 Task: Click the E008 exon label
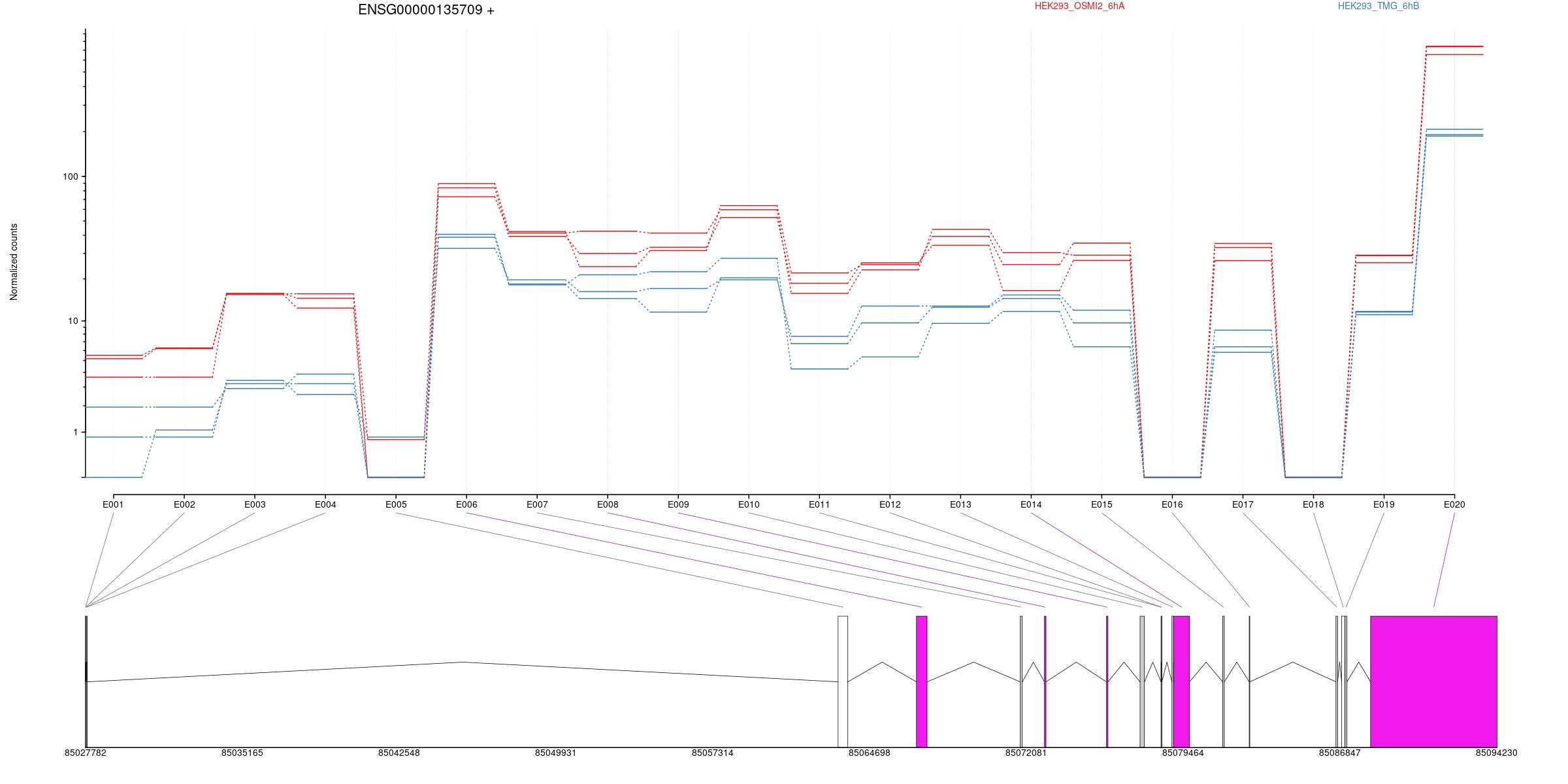pos(608,504)
